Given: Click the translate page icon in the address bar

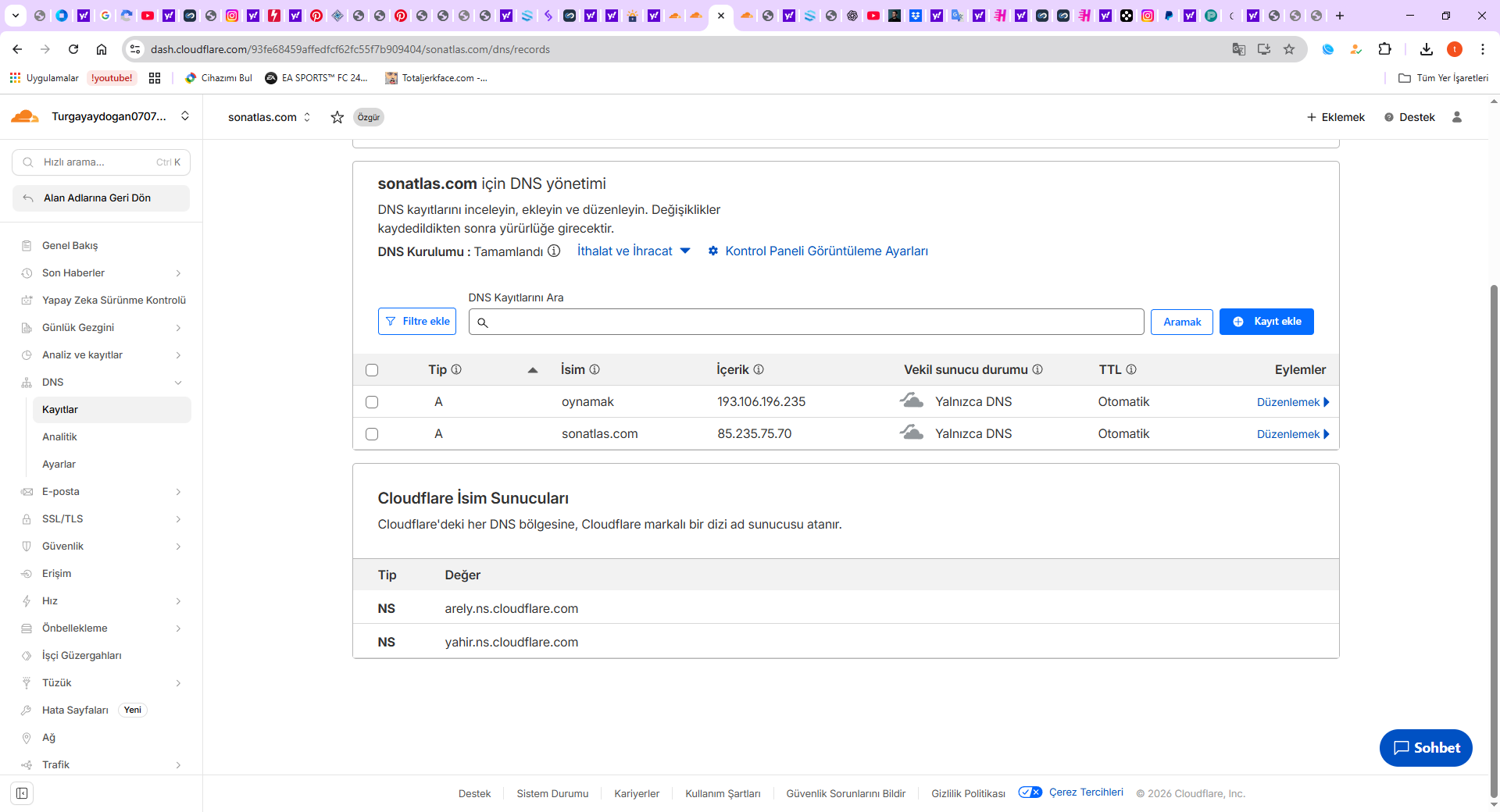Looking at the screenshot, I should click(x=1239, y=49).
